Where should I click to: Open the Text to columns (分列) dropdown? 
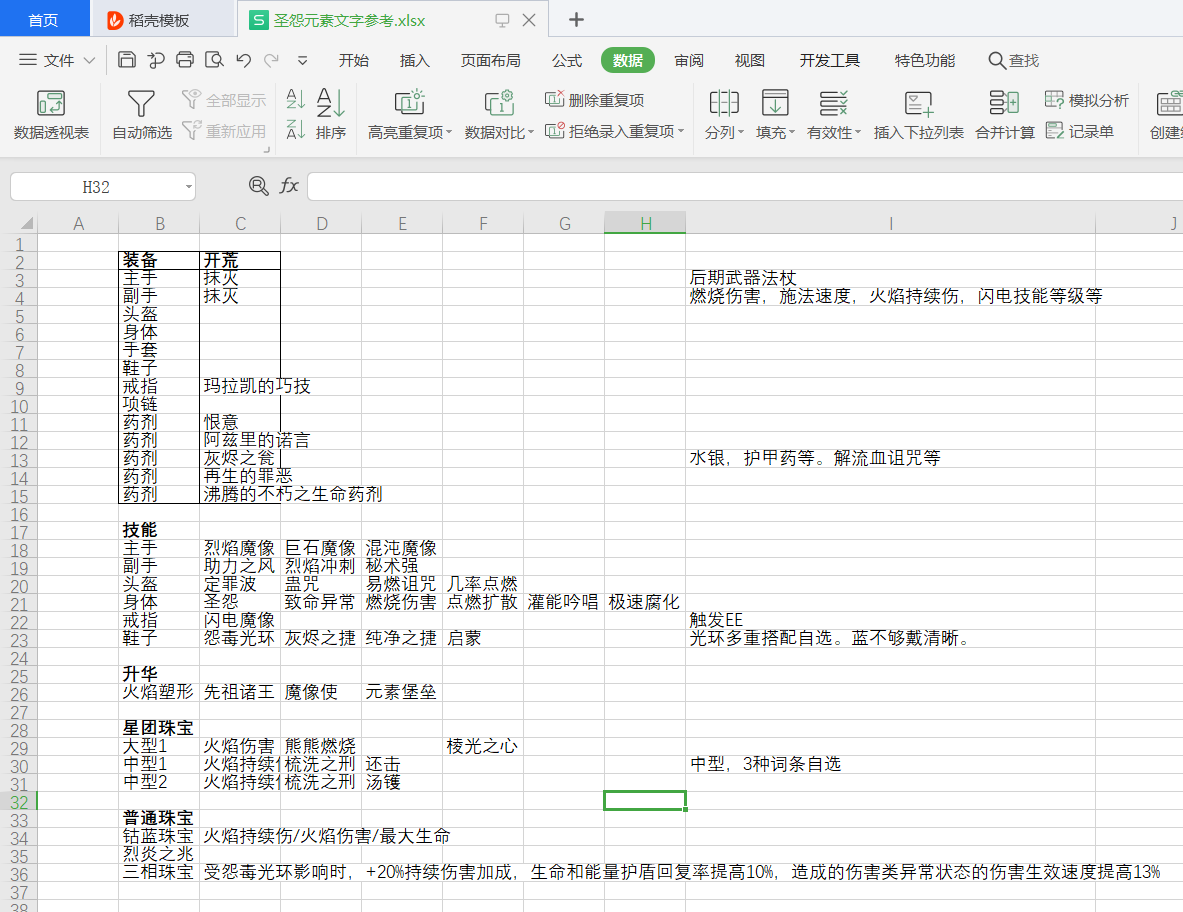pos(741,132)
